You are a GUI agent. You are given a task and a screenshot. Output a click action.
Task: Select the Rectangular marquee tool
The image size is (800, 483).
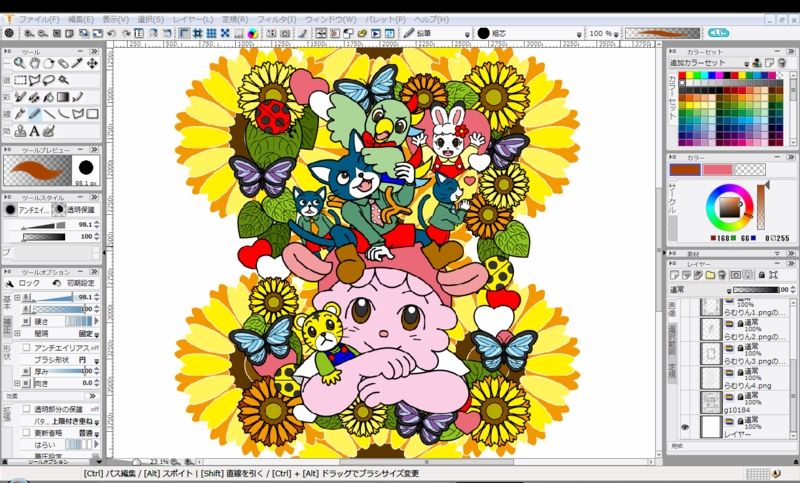tap(20, 80)
